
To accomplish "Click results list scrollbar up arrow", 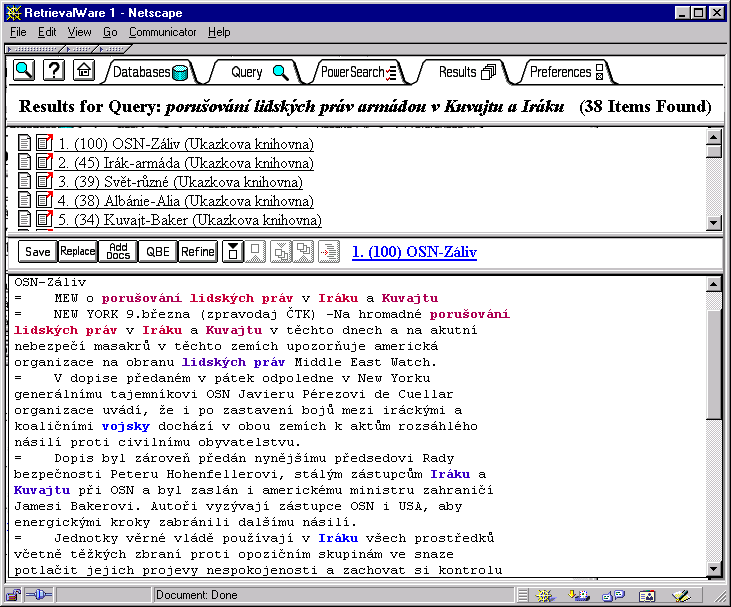I will 714,138.
